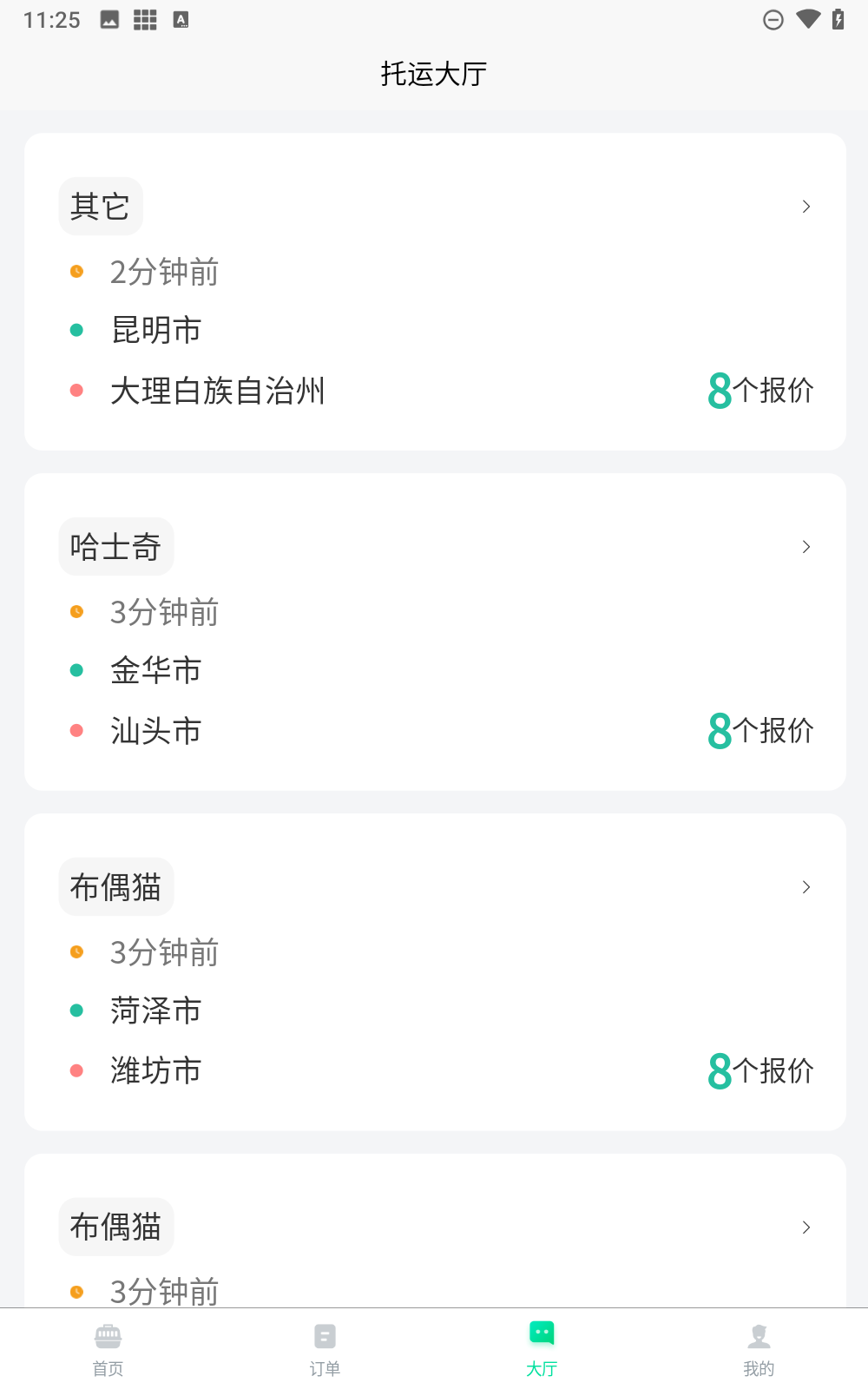The image size is (868, 1389).
Task: Tap the 哈士奇 pet type tag
Action: click(115, 547)
